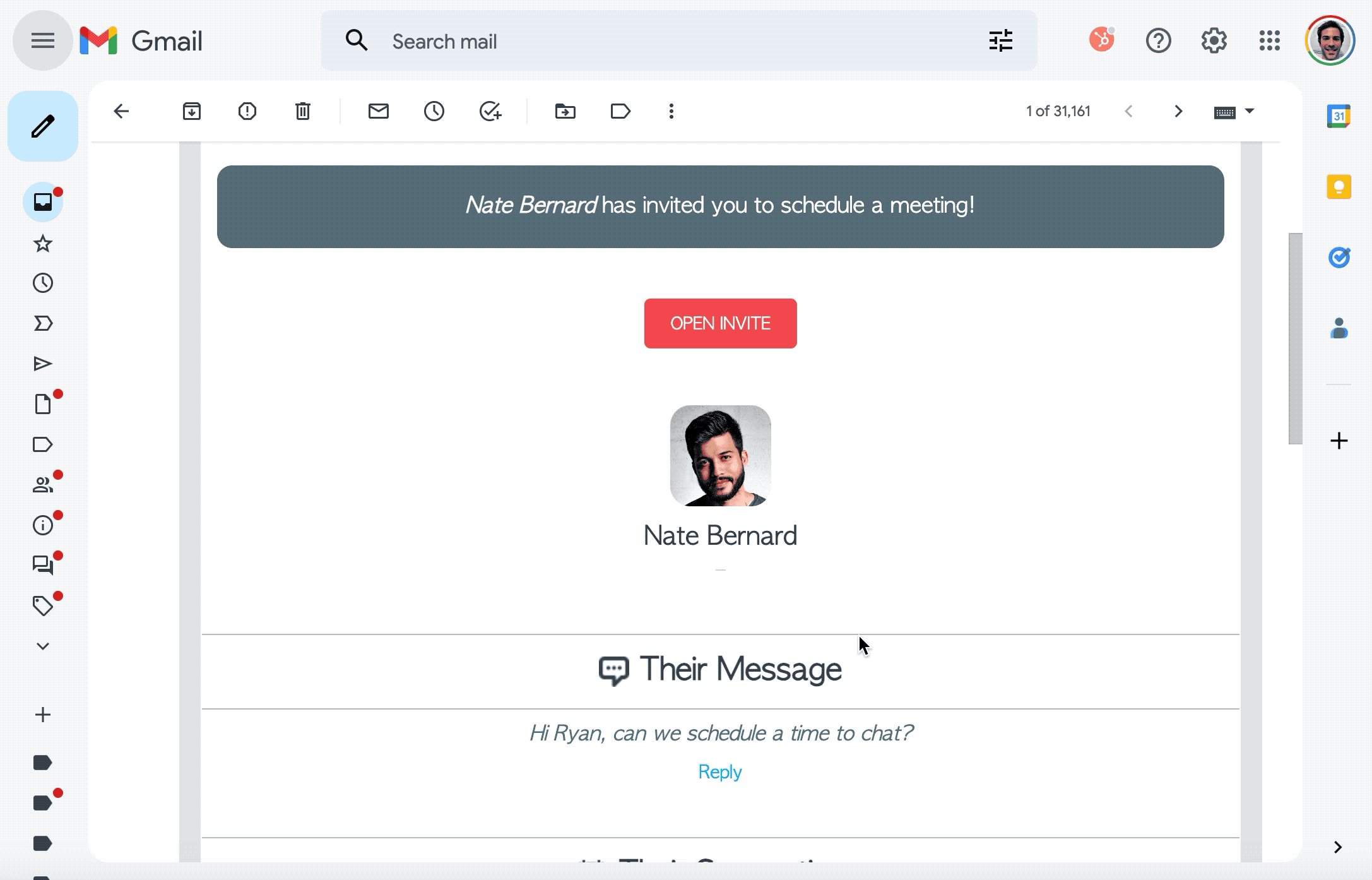The image size is (1372, 880).
Task: Expand the More labels chevron in the sidebar
Action: [x=43, y=646]
